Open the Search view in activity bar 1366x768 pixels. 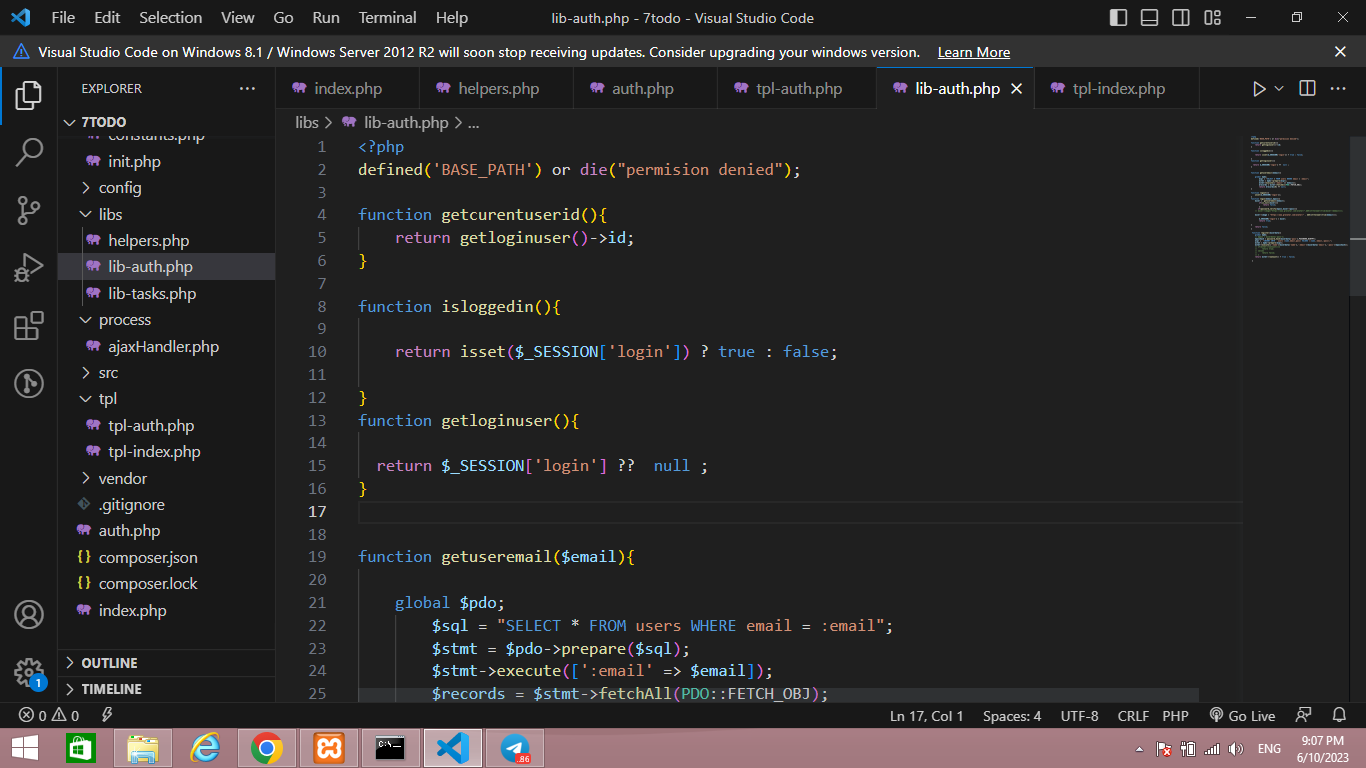pyautogui.click(x=28, y=153)
